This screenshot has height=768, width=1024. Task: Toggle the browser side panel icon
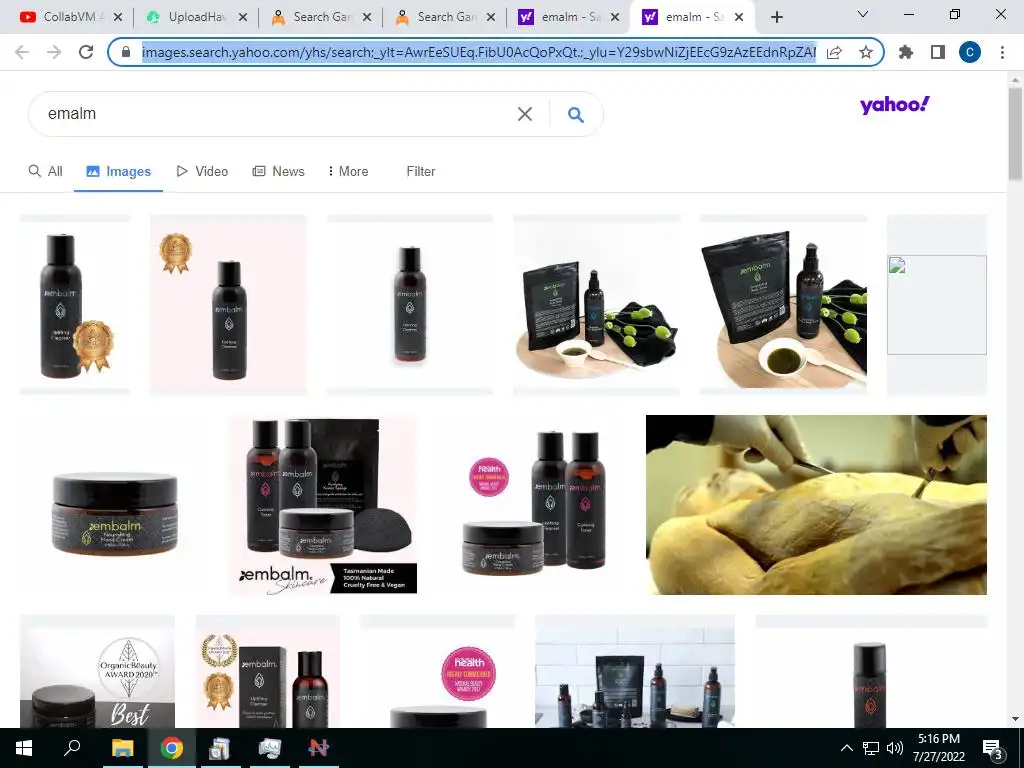938,52
